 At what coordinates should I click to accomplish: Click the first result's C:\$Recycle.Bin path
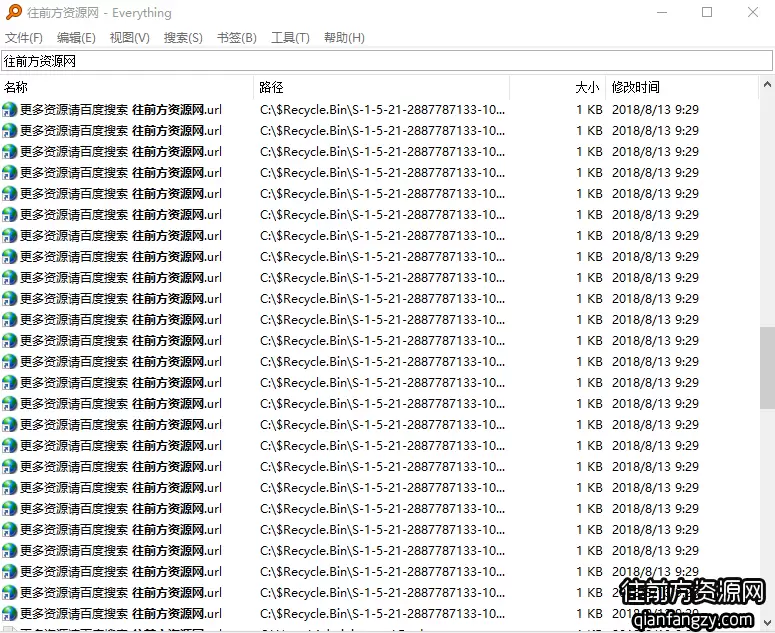pyautogui.click(x=382, y=110)
